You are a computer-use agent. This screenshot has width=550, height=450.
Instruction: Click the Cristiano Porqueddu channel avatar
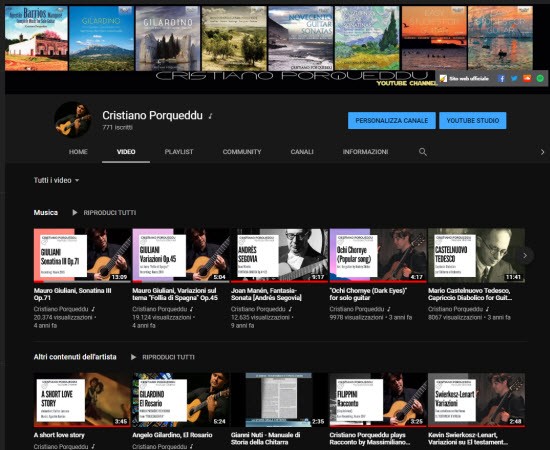[x=73, y=120]
